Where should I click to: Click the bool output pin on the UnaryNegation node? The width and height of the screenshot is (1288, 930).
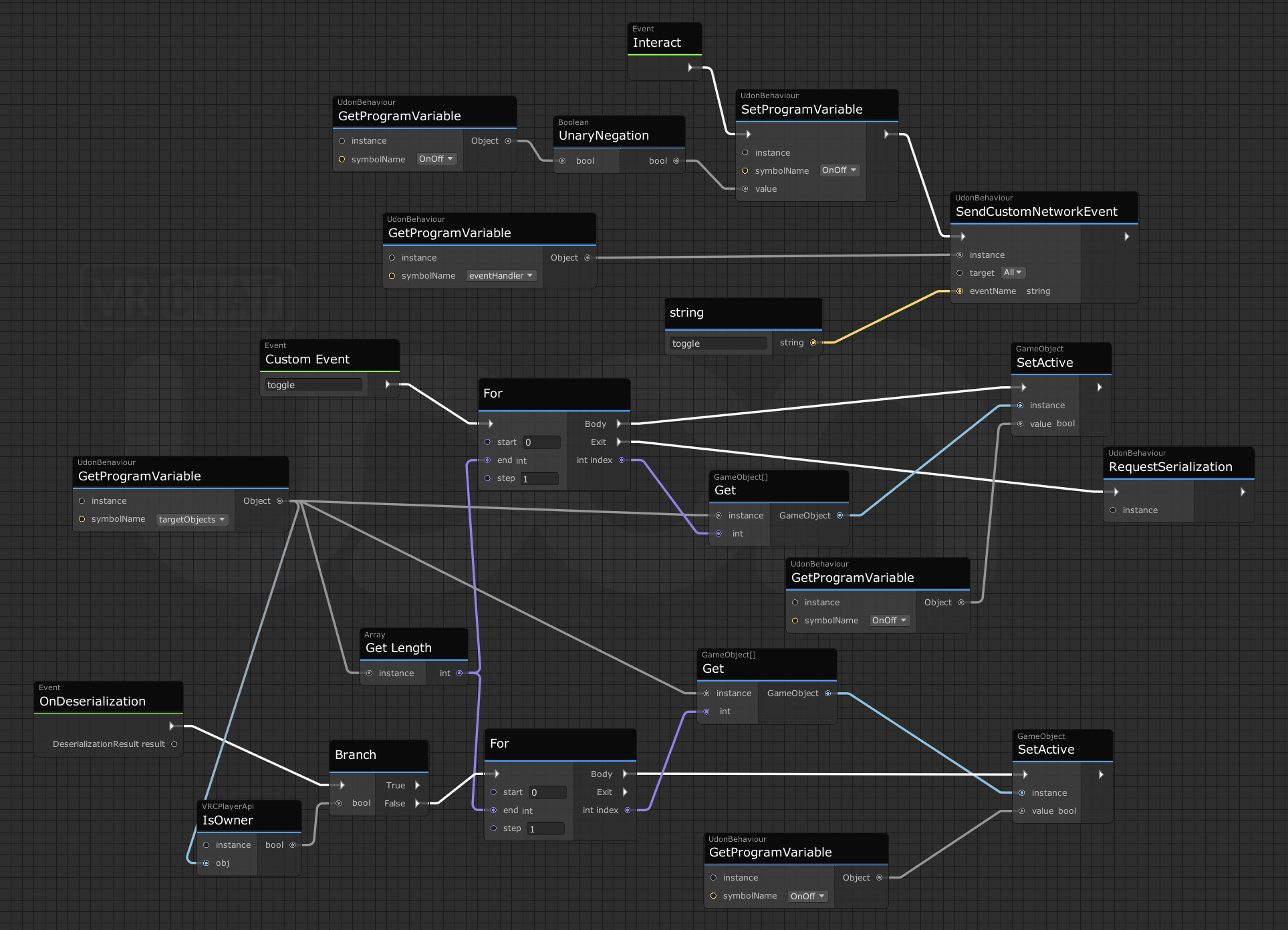[x=676, y=160]
